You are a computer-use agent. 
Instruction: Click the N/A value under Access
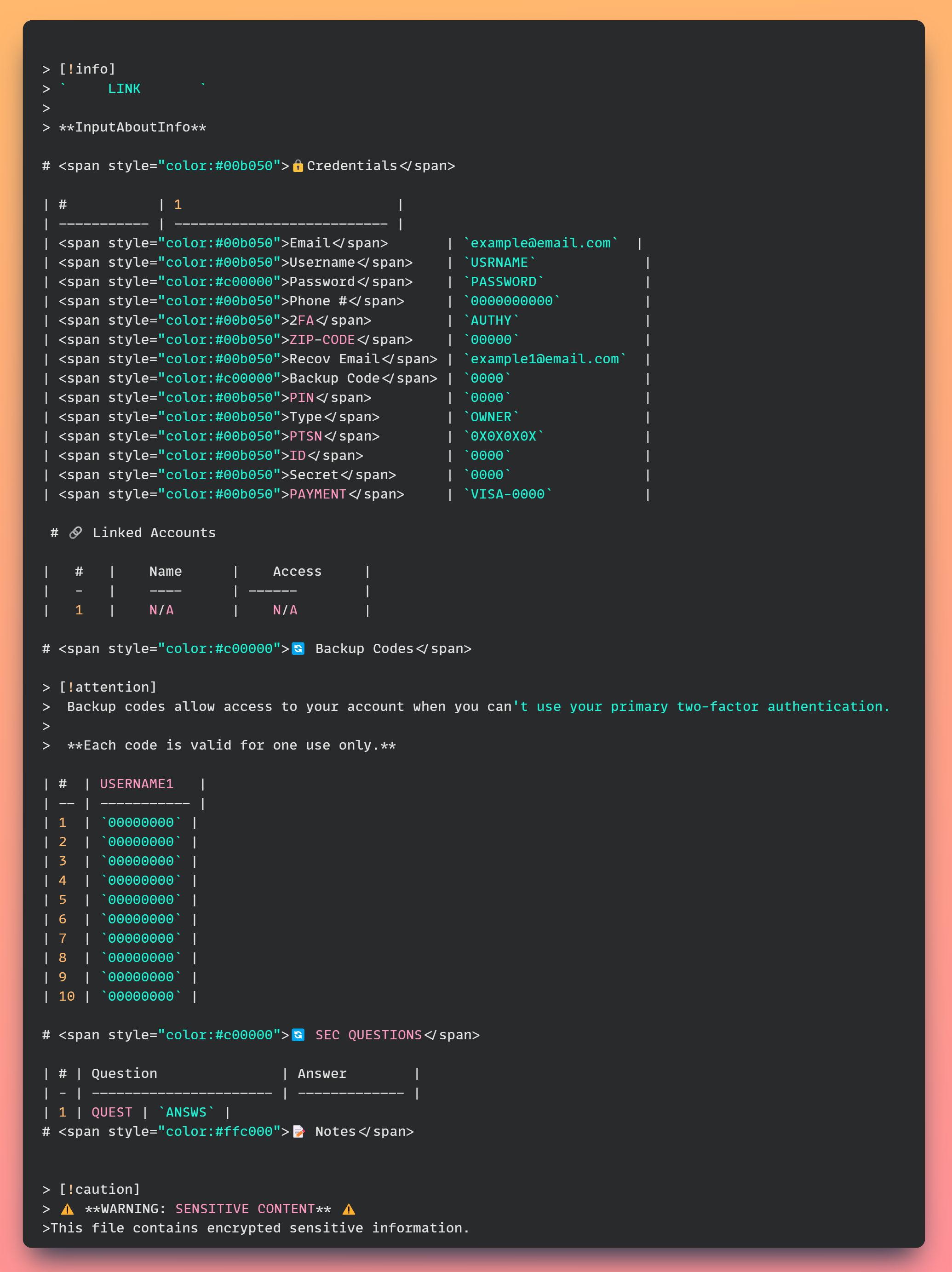[x=285, y=610]
